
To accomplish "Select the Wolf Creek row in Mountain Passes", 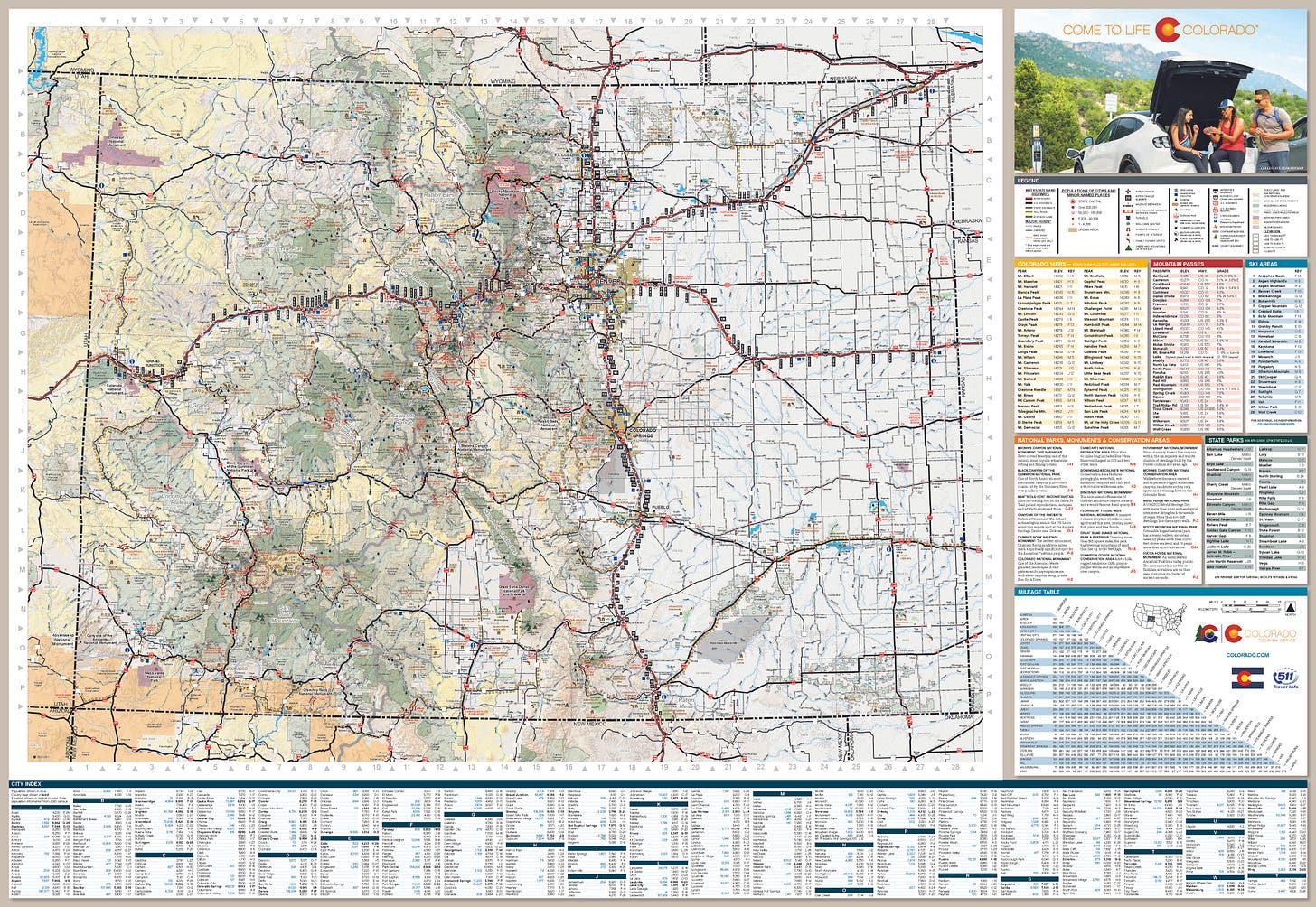I will [1196, 429].
